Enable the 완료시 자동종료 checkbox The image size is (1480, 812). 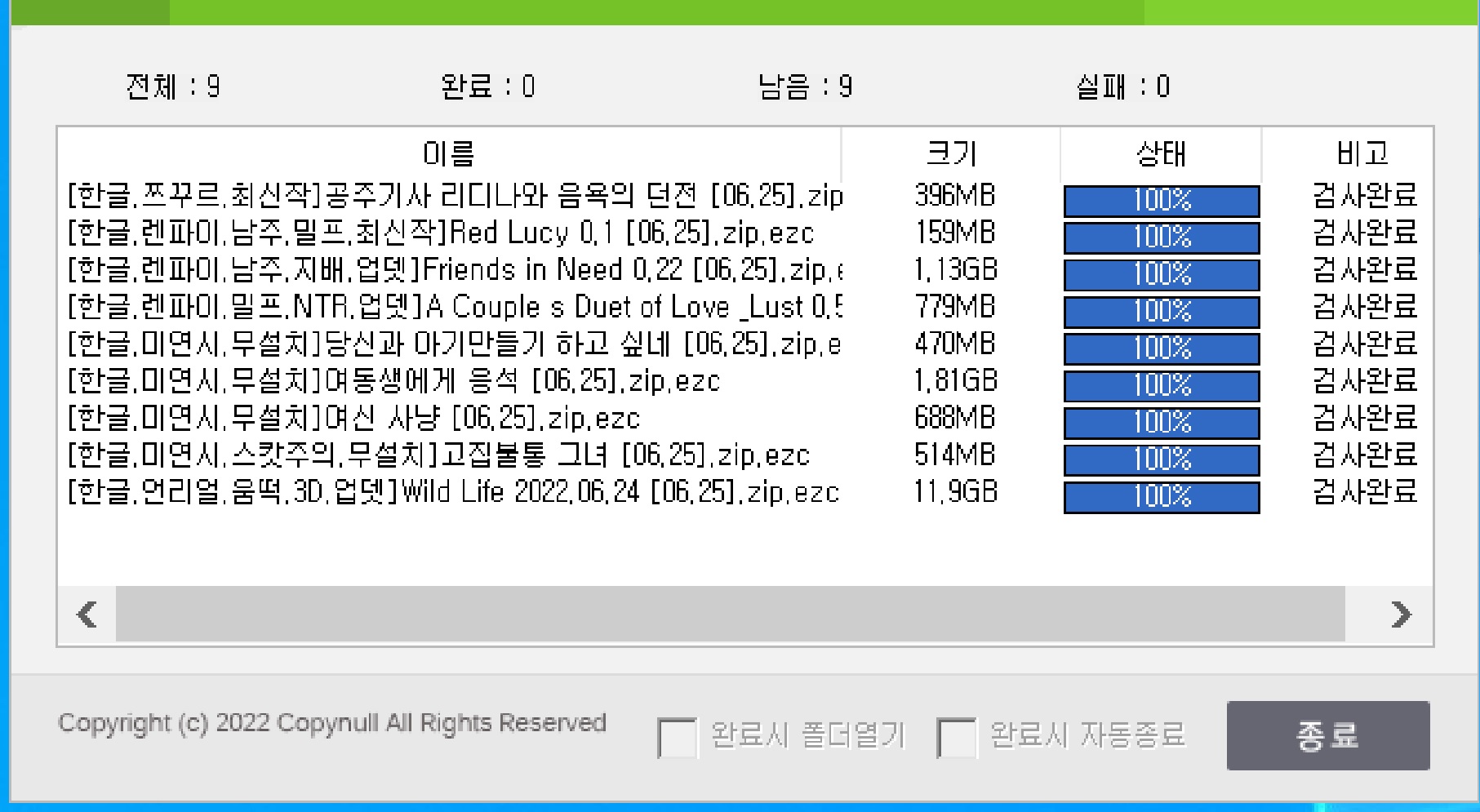click(x=957, y=737)
